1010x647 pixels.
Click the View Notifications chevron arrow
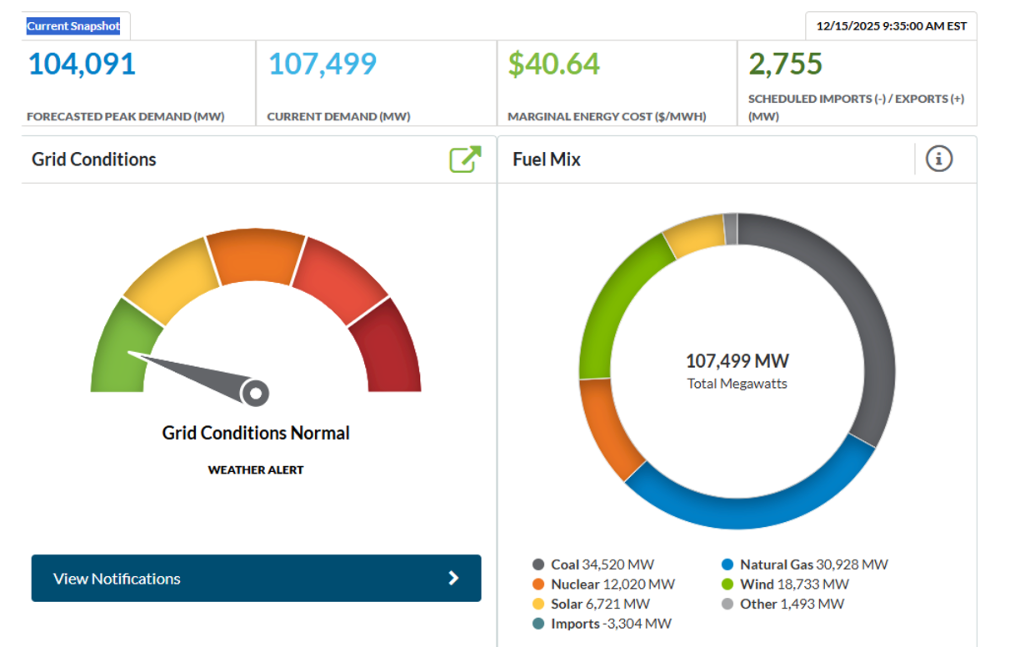point(453,578)
